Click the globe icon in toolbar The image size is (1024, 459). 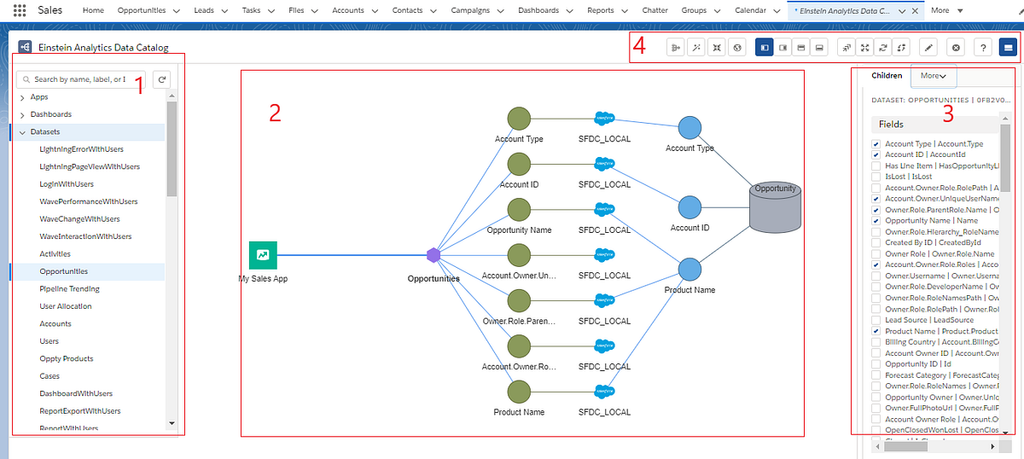click(x=737, y=47)
